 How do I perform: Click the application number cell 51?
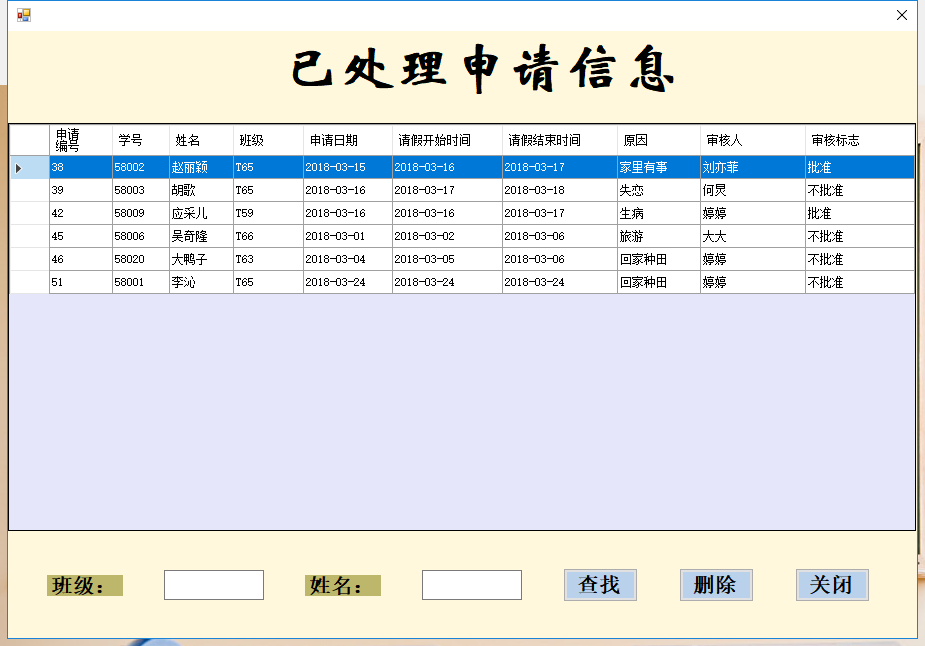point(80,282)
